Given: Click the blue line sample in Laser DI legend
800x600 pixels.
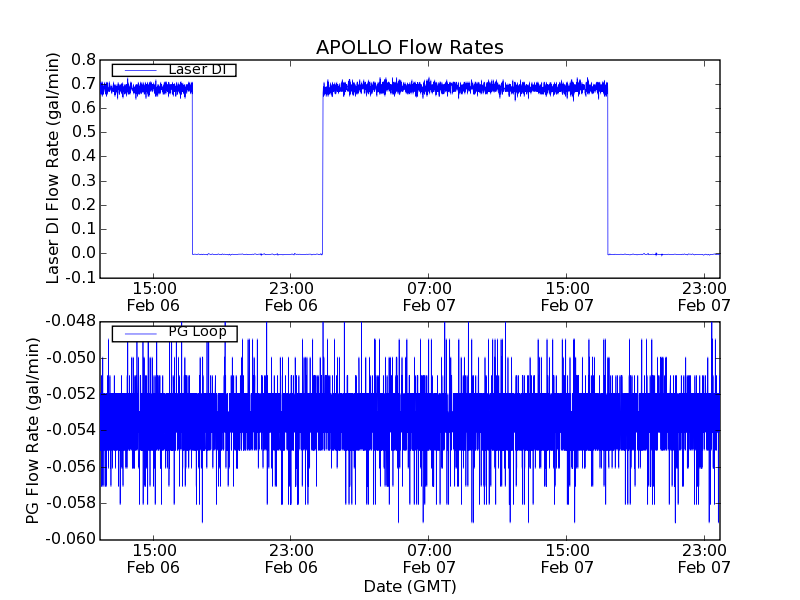Looking at the screenshot, I should [138, 69].
